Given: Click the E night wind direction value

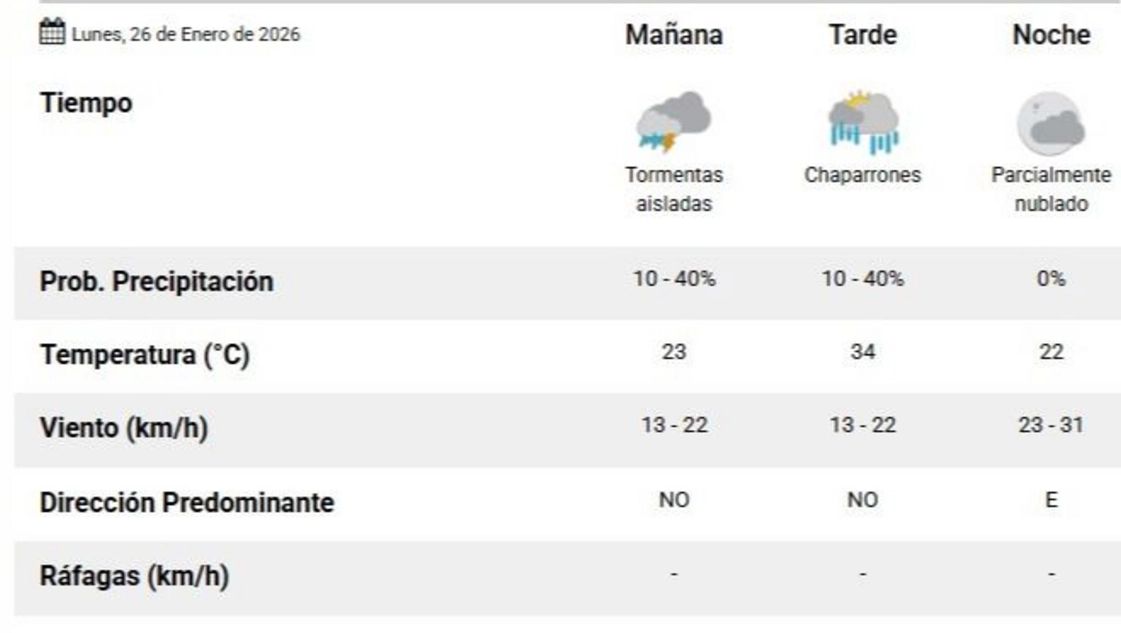Looking at the screenshot, I should pyautogui.click(x=1051, y=500).
